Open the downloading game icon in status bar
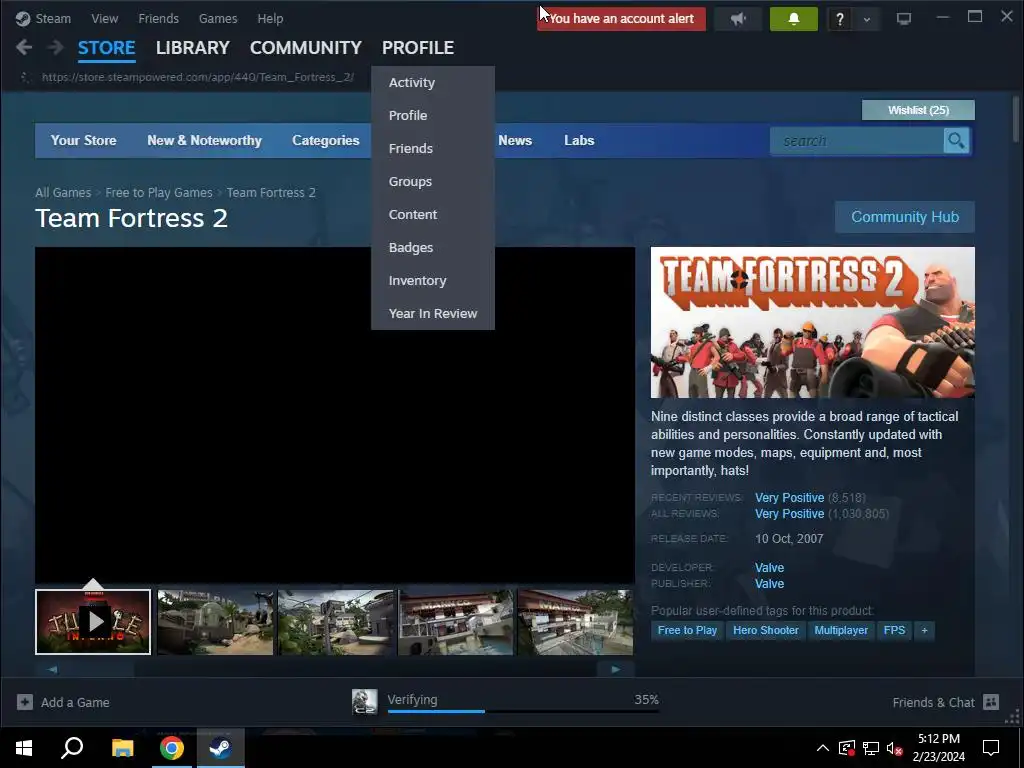The image size is (1024, 768). [x=364, y=701]
